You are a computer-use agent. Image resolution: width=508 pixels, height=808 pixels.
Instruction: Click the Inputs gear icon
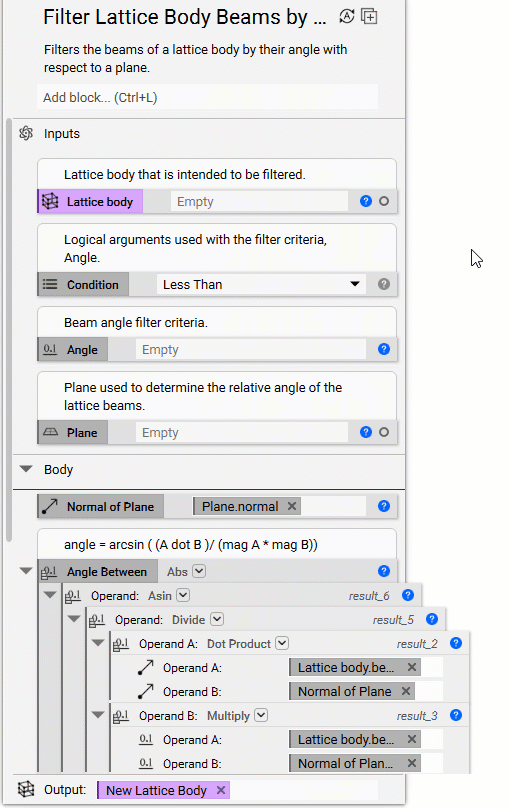click(x=26, y=133)
